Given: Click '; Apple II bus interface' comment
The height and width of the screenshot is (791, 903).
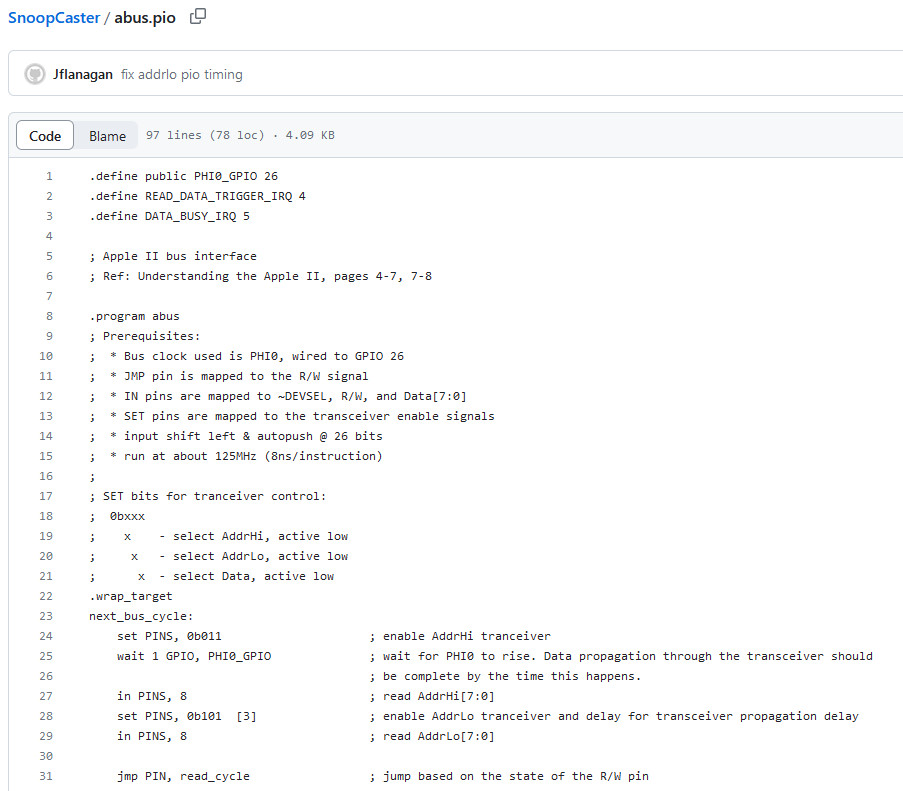Looking at the screenshot, I should tap(173, 256).
